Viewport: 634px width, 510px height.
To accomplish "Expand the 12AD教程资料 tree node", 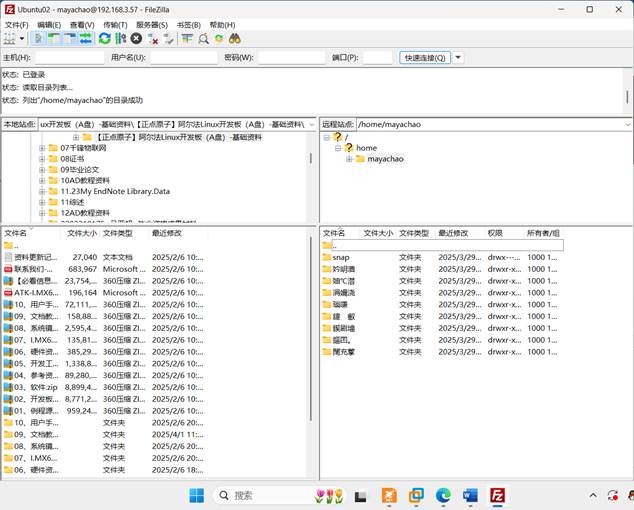I will [x=42, y=213].
